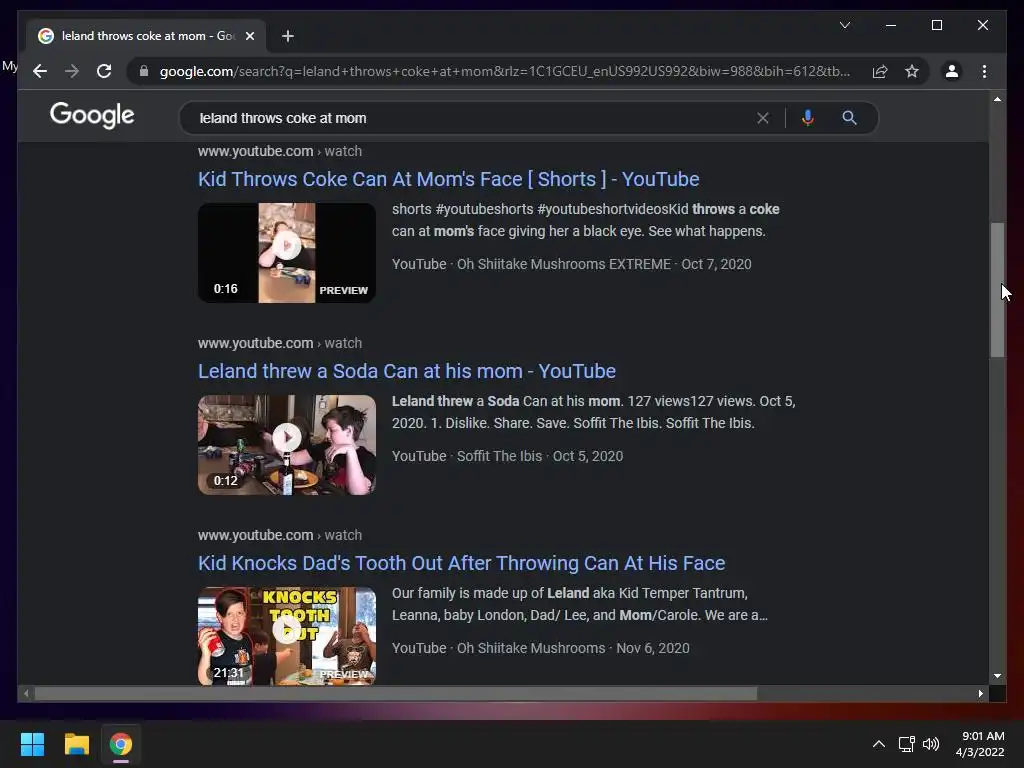
Task: Submit search with magnifying glass icon
Action: pos(849,118)
